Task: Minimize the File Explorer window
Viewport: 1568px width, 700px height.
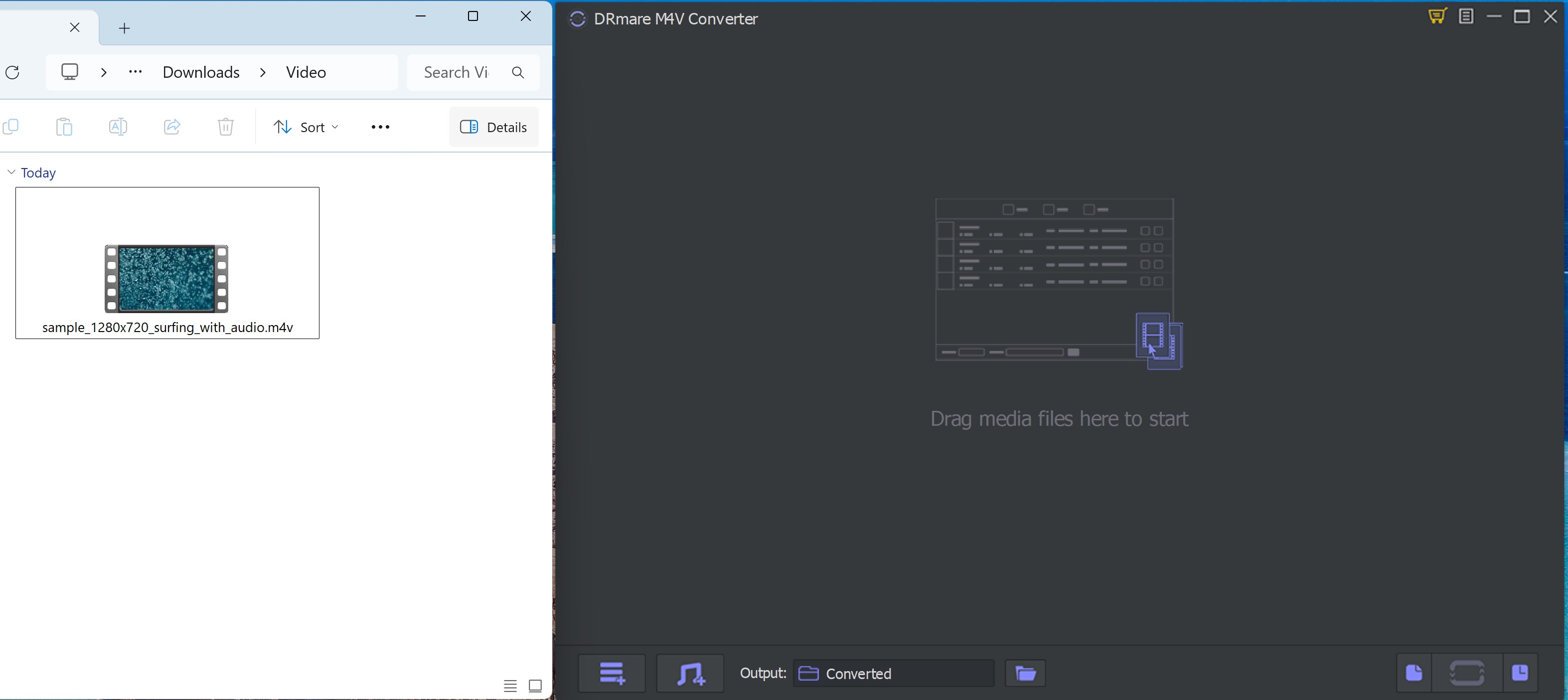Action: tap(420, 16)
